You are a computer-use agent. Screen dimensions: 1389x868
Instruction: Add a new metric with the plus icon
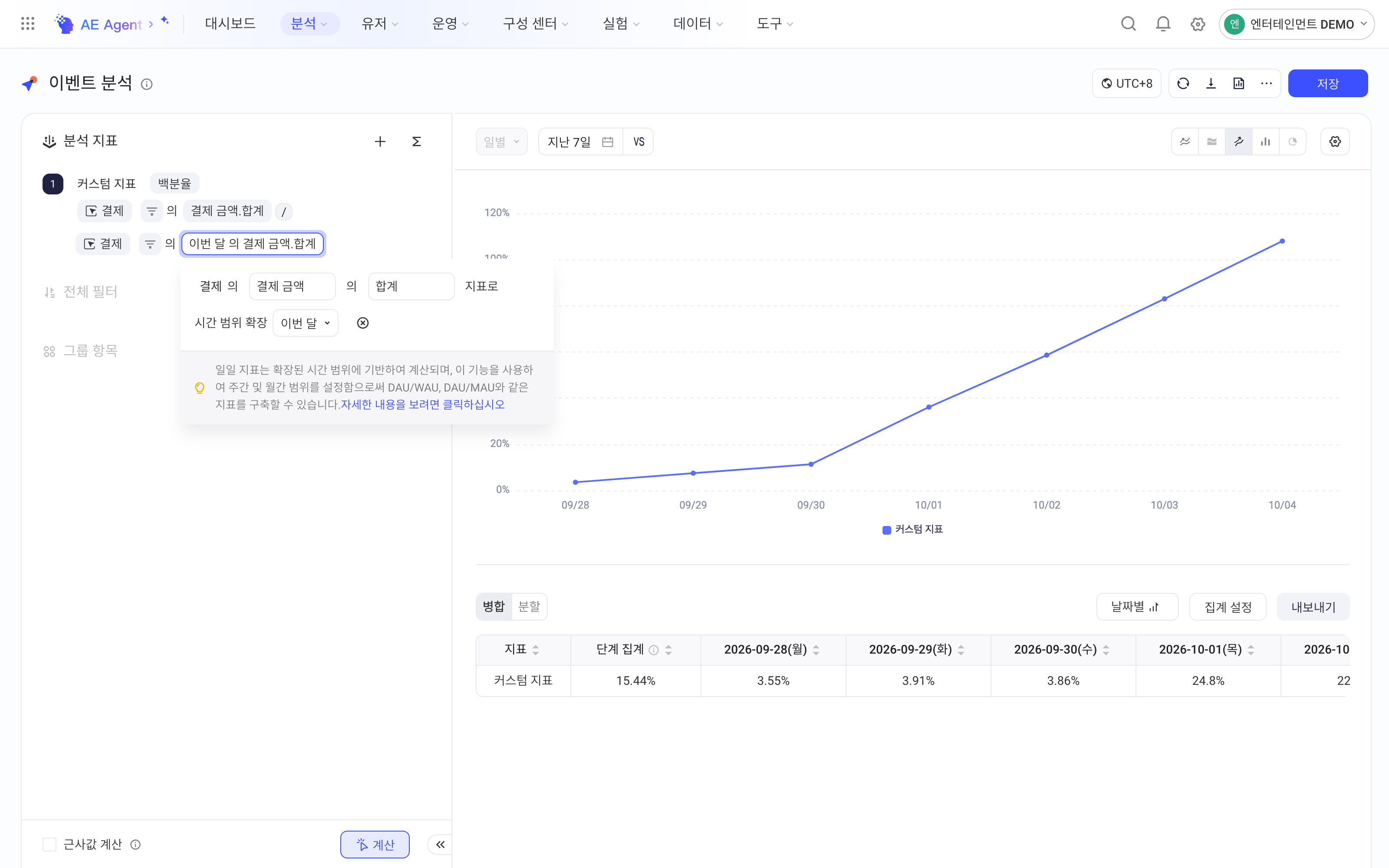tap(380, 142)
